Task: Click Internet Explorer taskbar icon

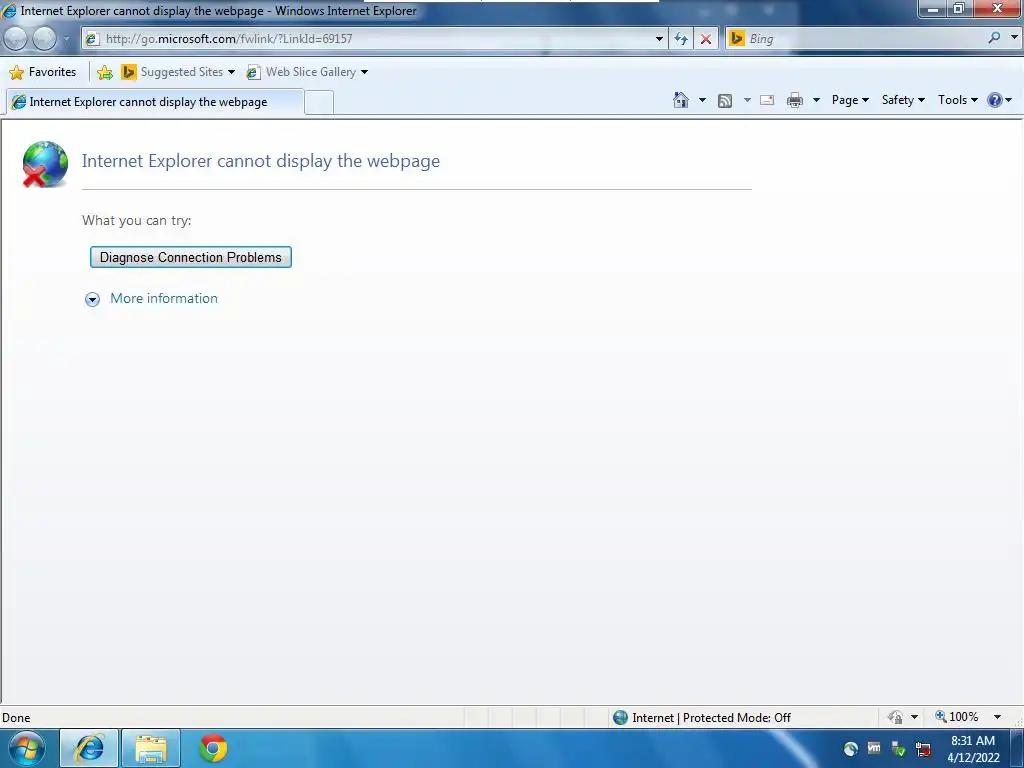Action: coord(89,748)
